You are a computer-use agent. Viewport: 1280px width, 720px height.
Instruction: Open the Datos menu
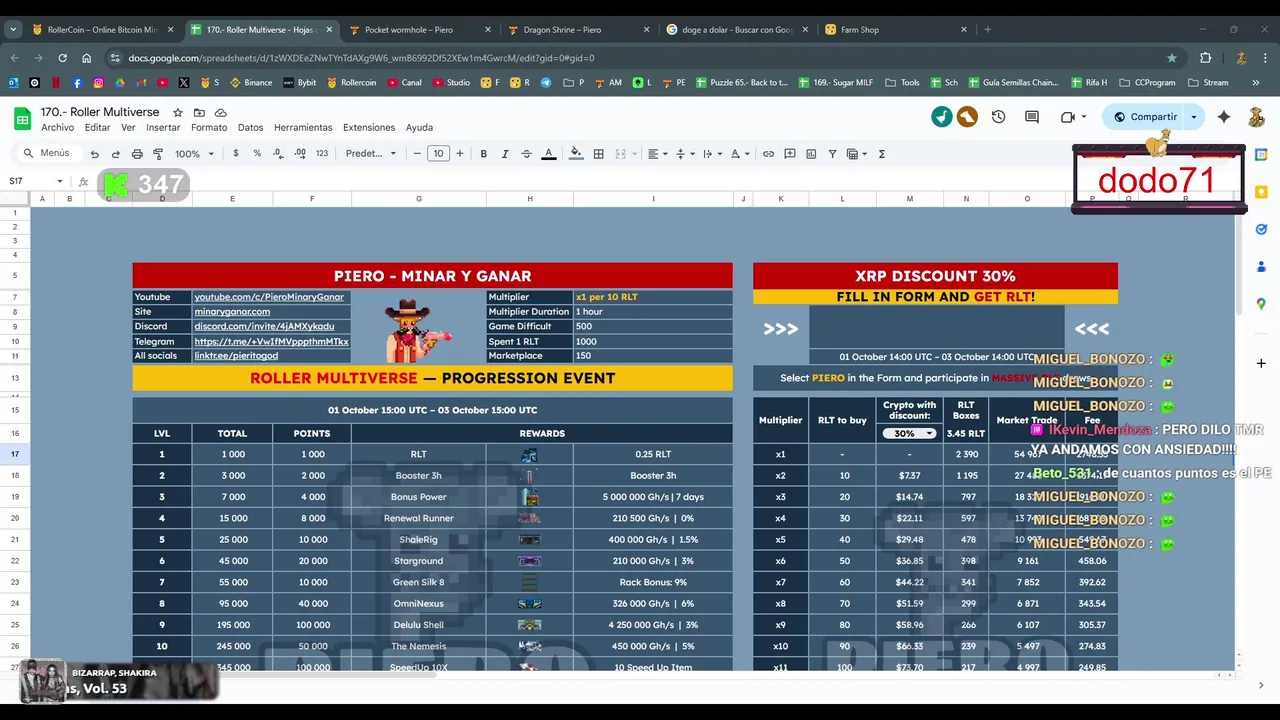(250, 128)
